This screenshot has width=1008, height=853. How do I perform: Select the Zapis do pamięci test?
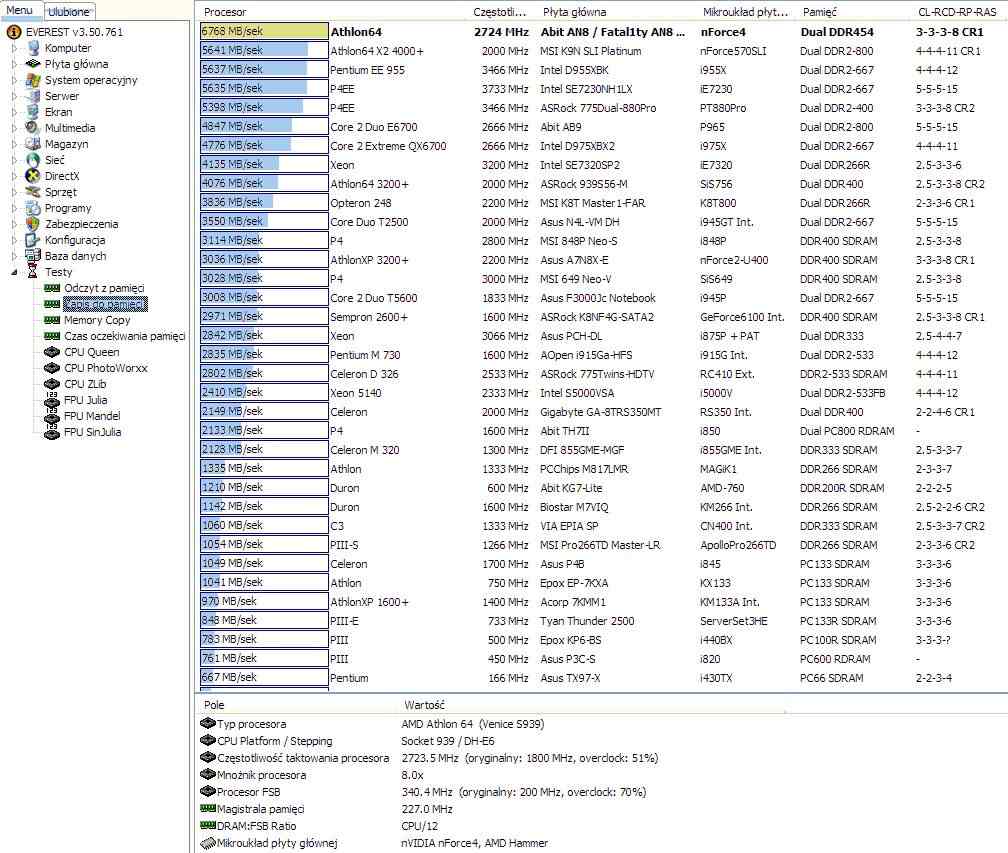pyautogui.click(x=105, y=304)
